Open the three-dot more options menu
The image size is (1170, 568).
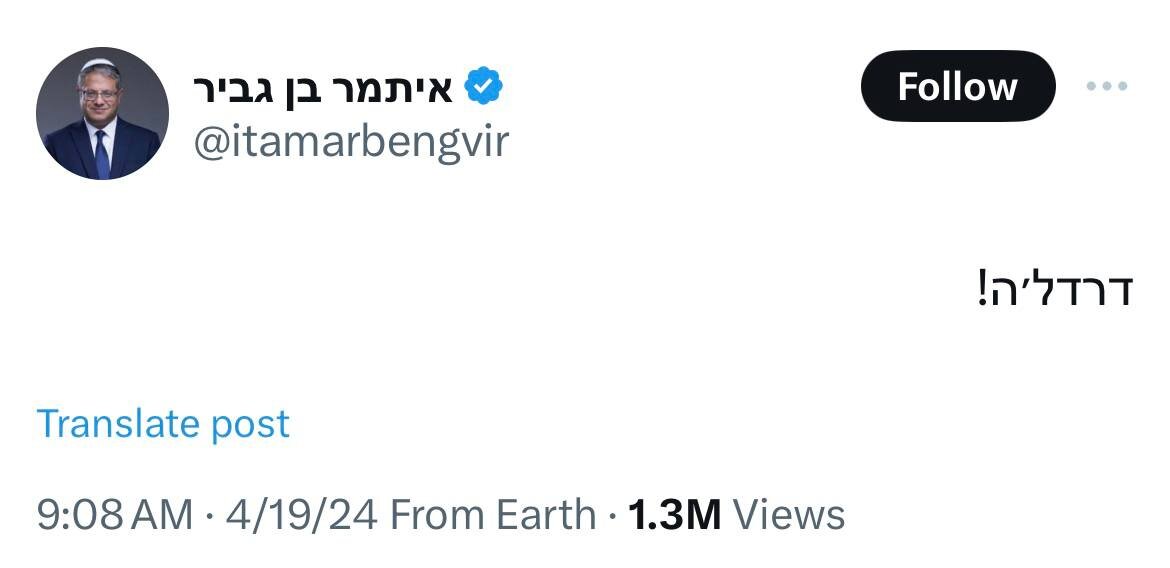point(1107,87)
